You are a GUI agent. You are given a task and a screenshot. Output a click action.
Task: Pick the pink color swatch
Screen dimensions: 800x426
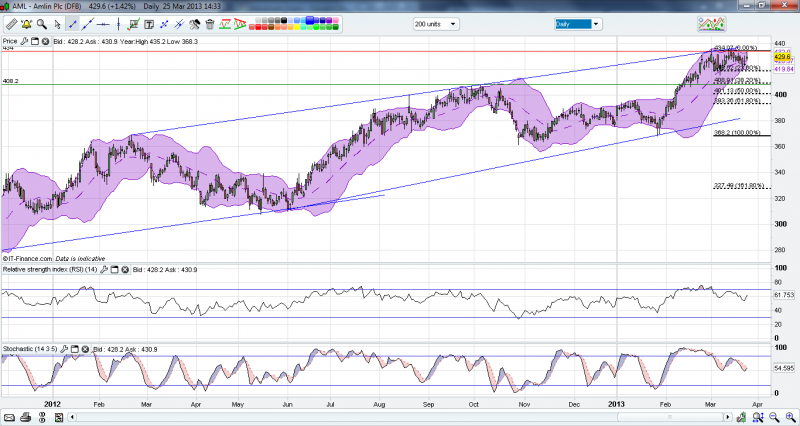(336, 20)
